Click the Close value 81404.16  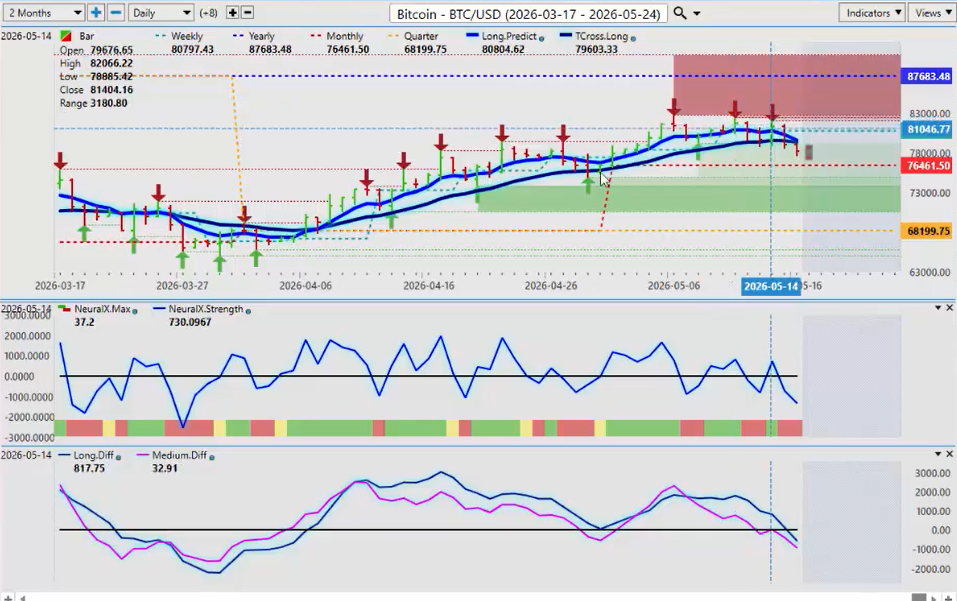click(110, 90)
